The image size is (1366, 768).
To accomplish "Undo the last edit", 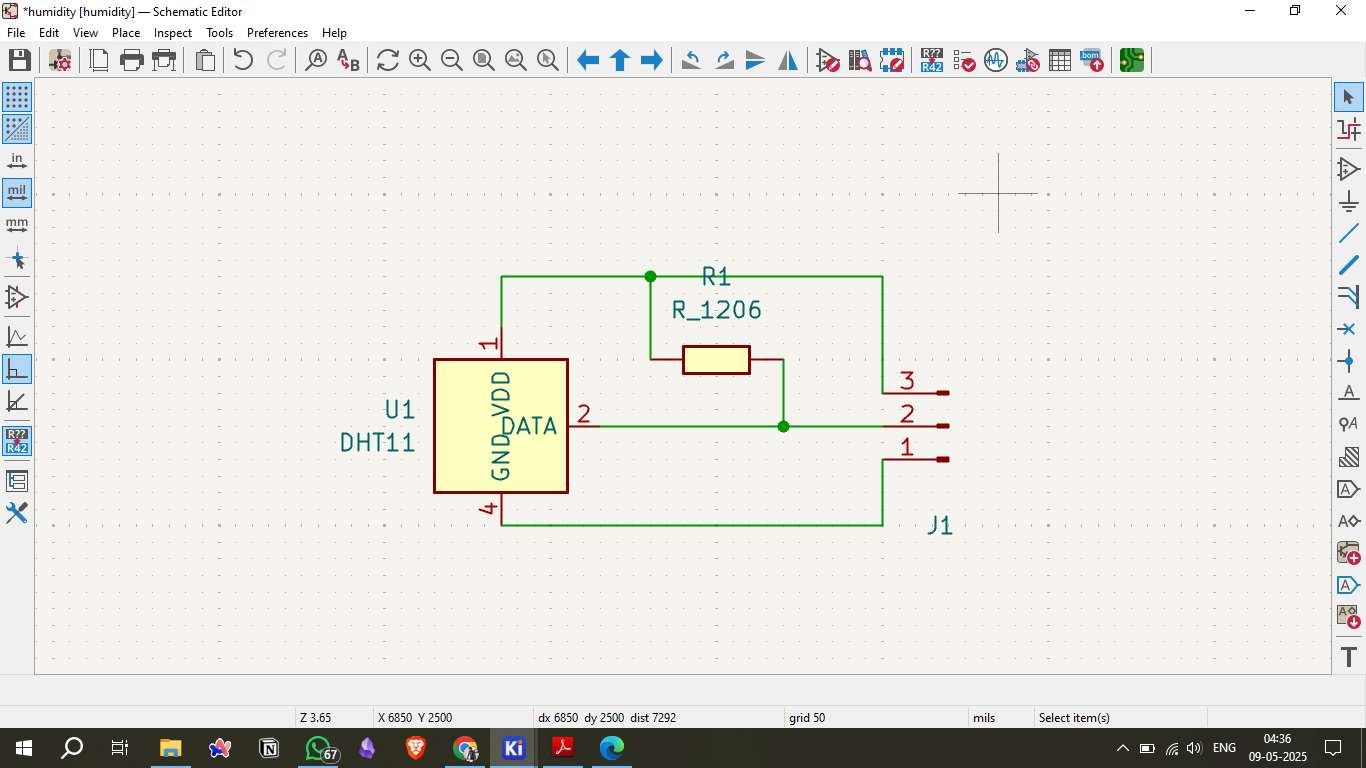I will [243, 60].
